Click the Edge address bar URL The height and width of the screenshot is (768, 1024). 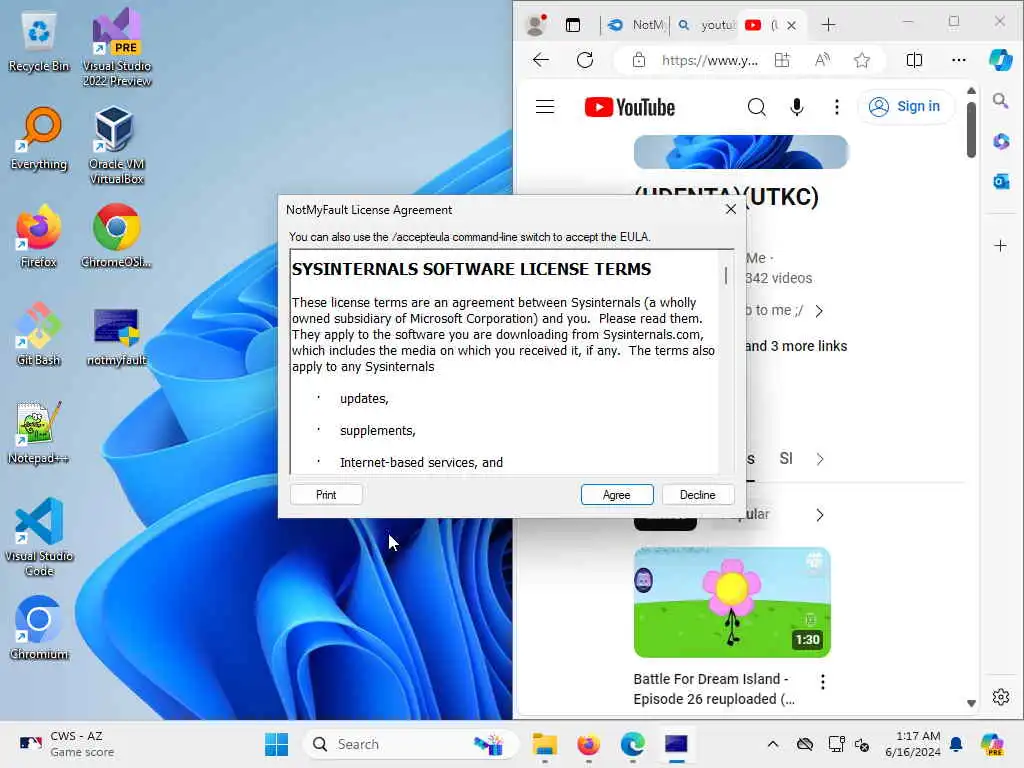pyautogui.click(x=709, y=60)
